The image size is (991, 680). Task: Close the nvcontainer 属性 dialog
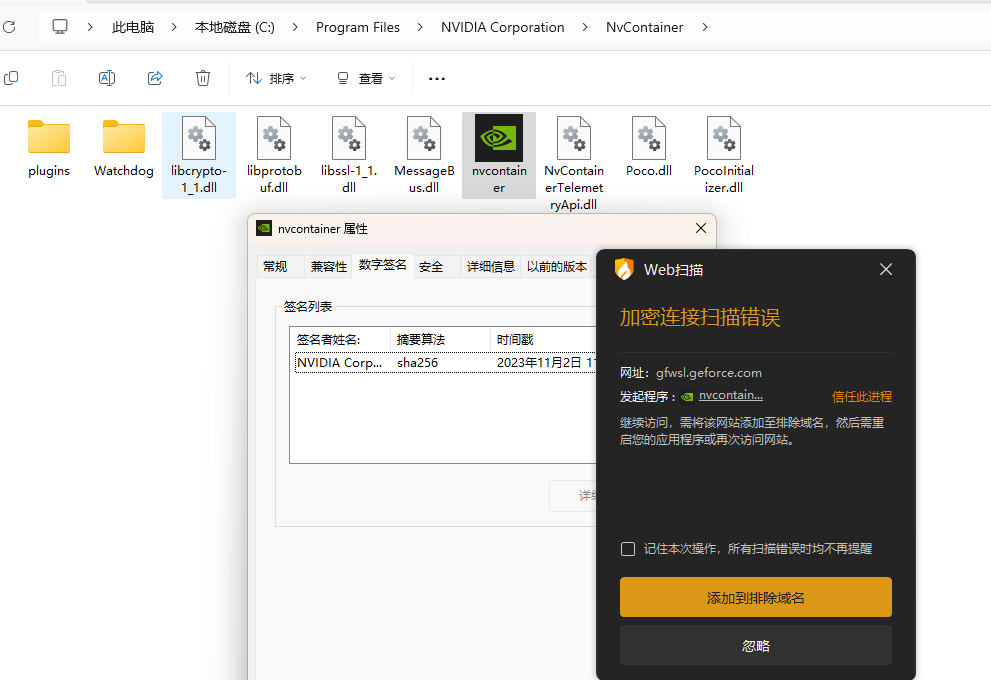click(x=701, y=228)
